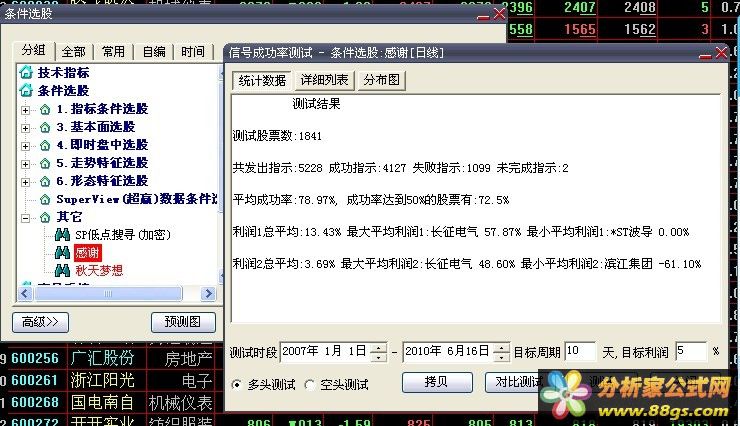Click the start date field 2007年1月1日
The image size is (740, 426).
pyautogui.click(x=326, y=351)
